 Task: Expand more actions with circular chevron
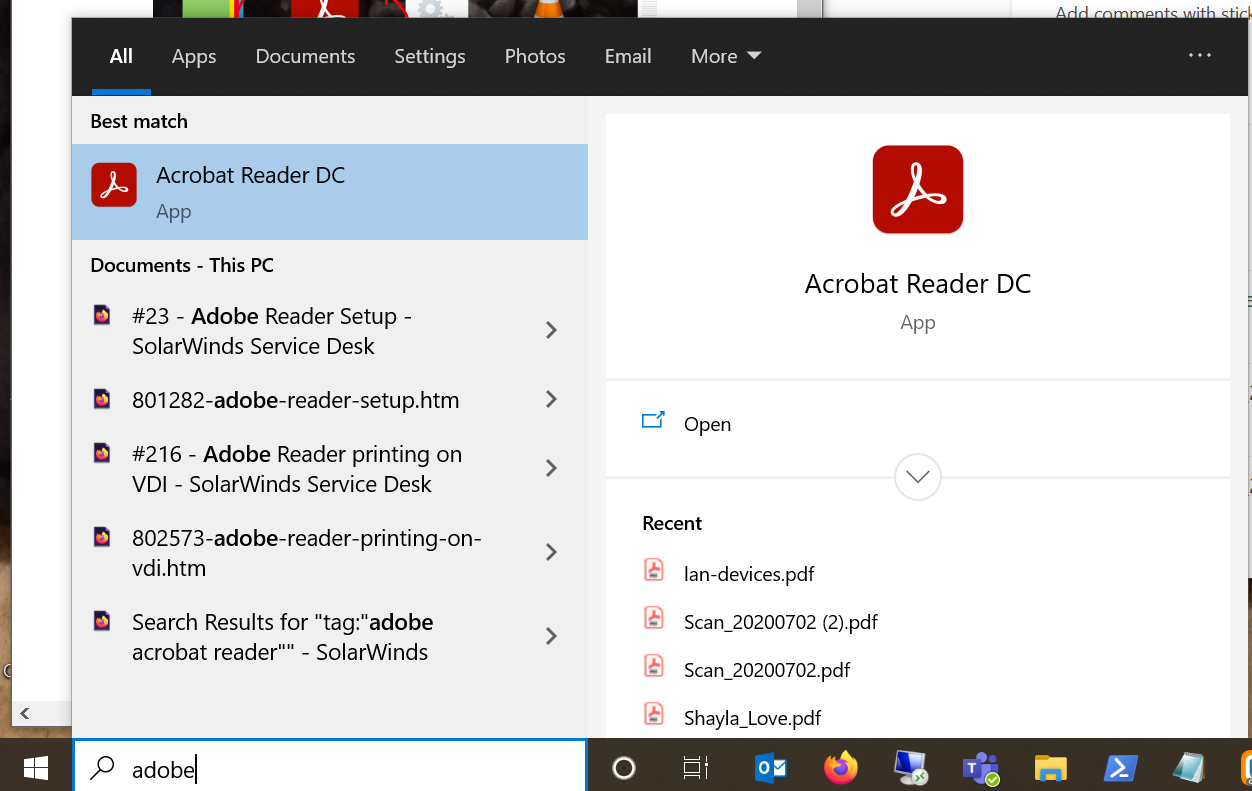tap(917, 477)
